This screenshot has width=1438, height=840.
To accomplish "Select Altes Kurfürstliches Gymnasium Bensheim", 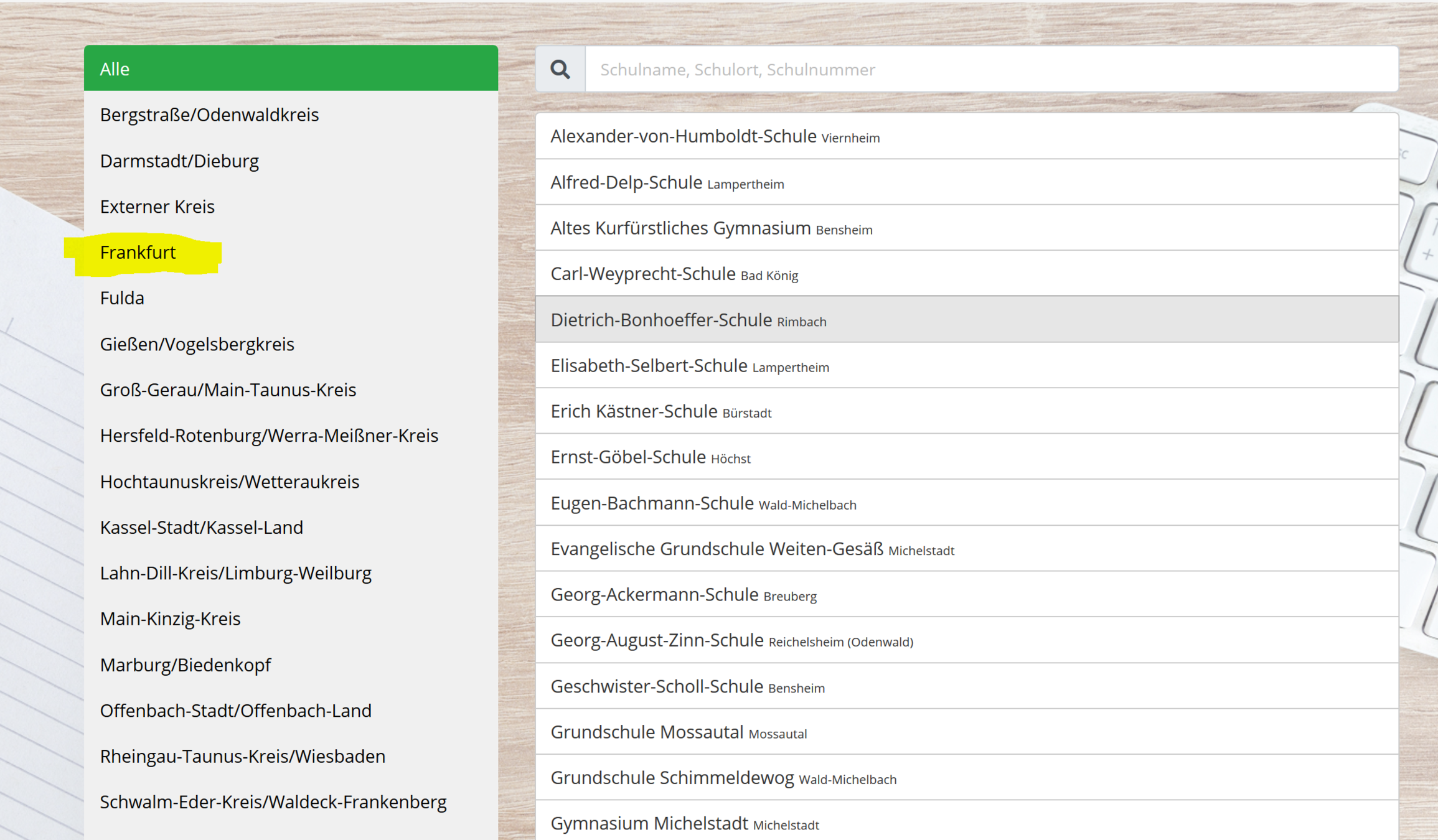I will pyautogui.click(x=711, y=228).
